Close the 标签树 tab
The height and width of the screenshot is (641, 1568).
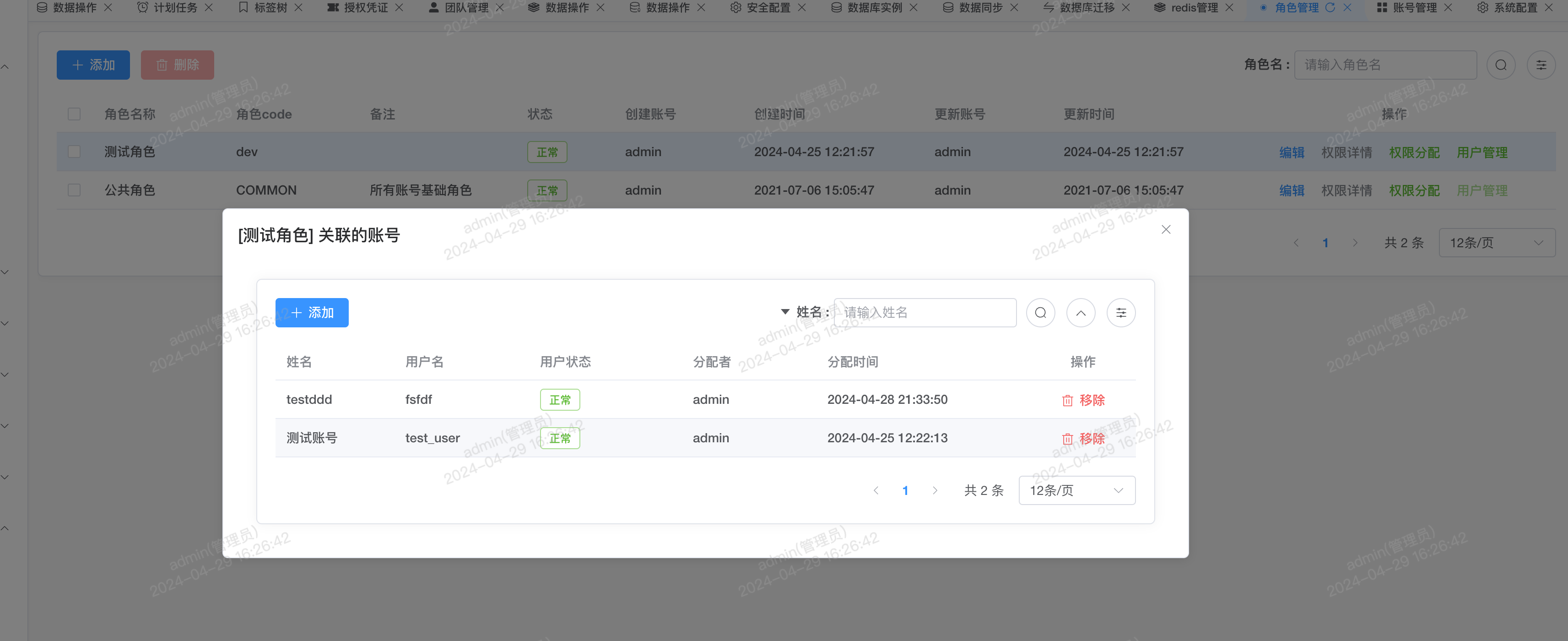(298, 7)
